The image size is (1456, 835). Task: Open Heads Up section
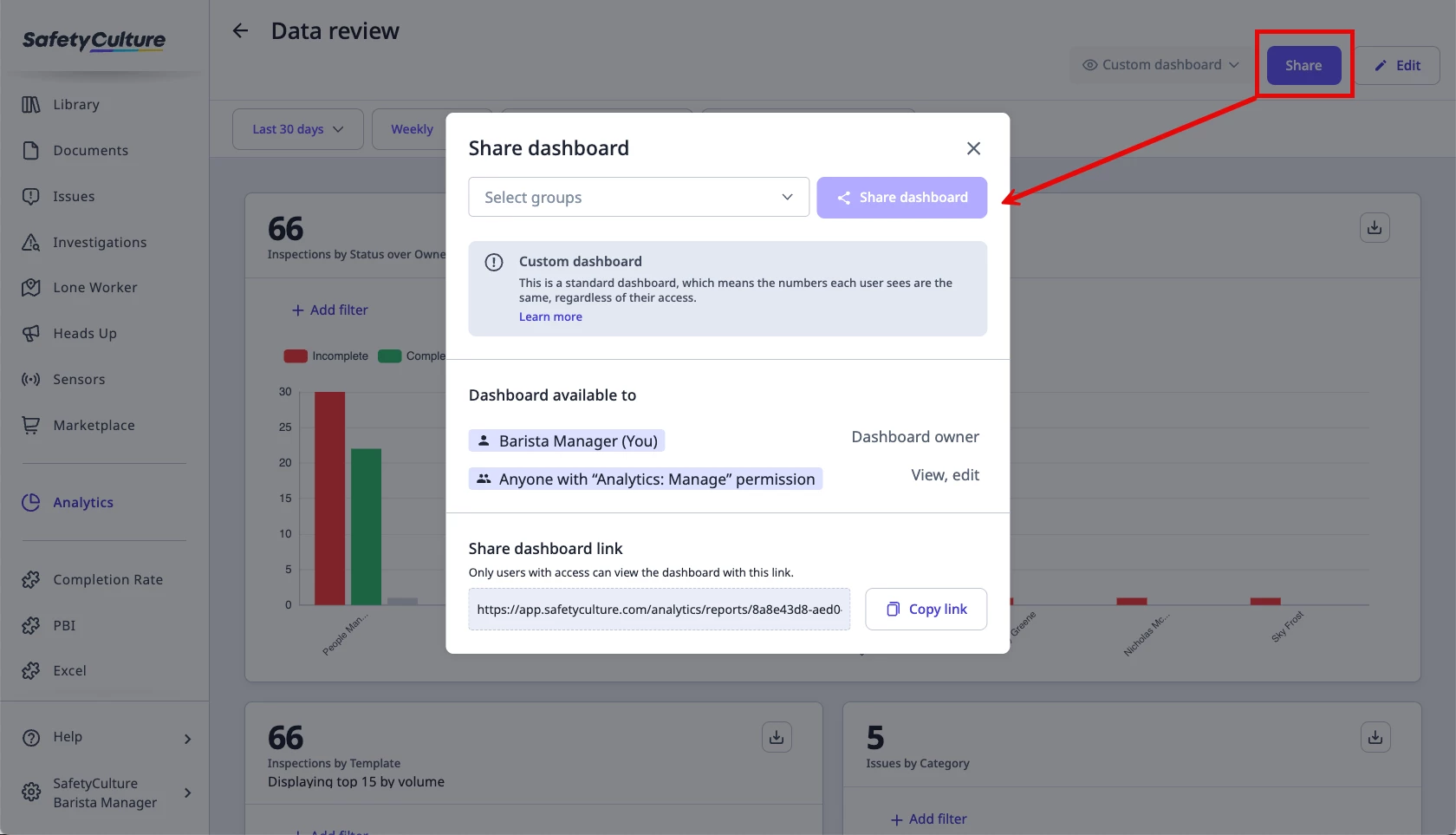pyautogui.click(x=85, y=333)
